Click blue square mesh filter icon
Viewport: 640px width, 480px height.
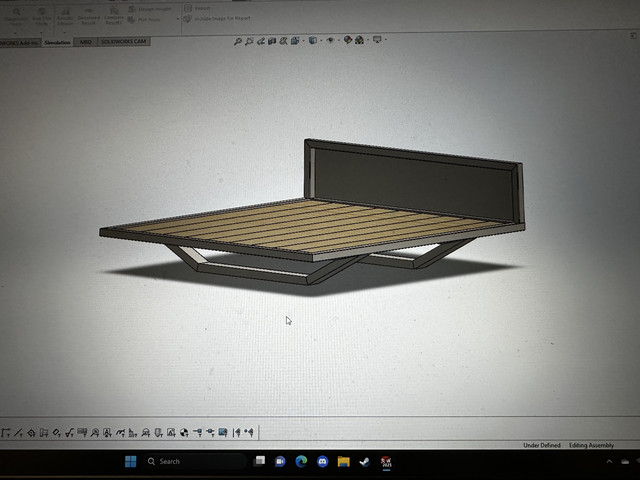click(x=223, y=432)
